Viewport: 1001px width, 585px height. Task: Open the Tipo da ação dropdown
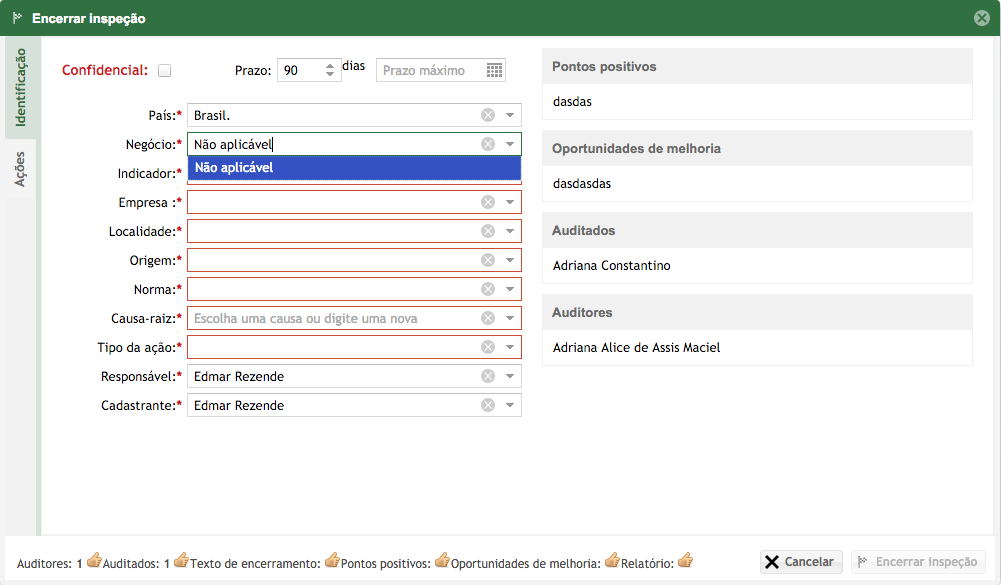click(510, 347)
